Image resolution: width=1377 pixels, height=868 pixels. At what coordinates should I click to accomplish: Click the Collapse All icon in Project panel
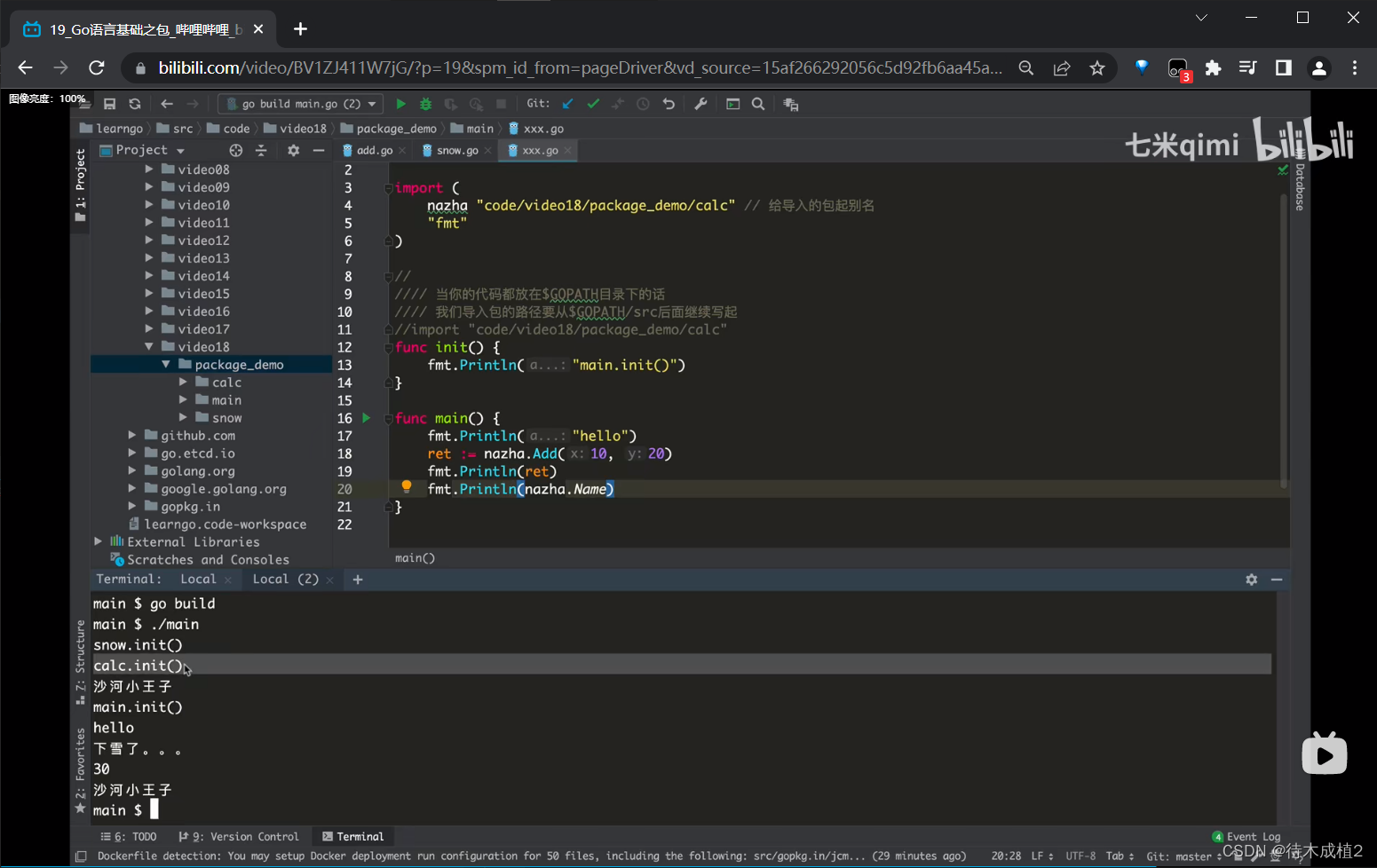pos(261,150)
